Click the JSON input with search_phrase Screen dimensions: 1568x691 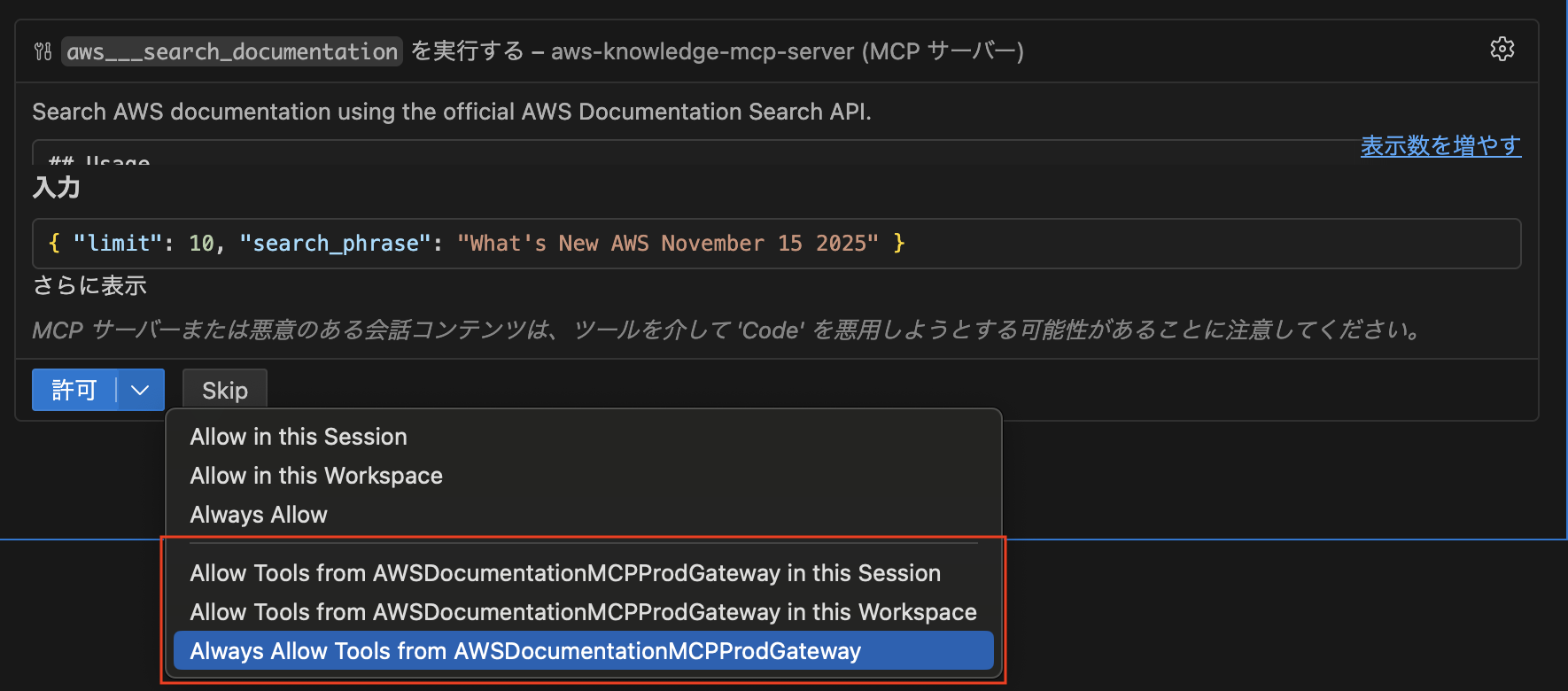tap(777, 244)
